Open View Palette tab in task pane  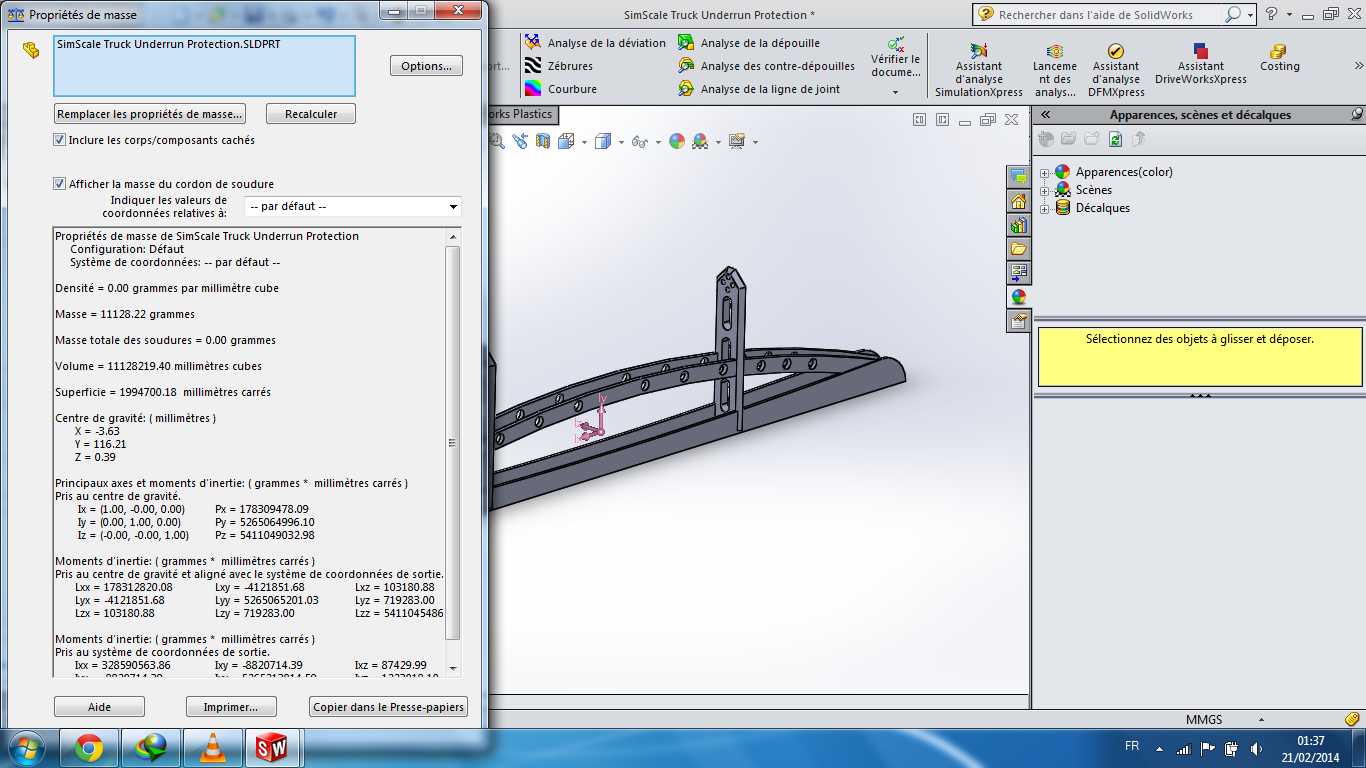[x=1018, y=273]
